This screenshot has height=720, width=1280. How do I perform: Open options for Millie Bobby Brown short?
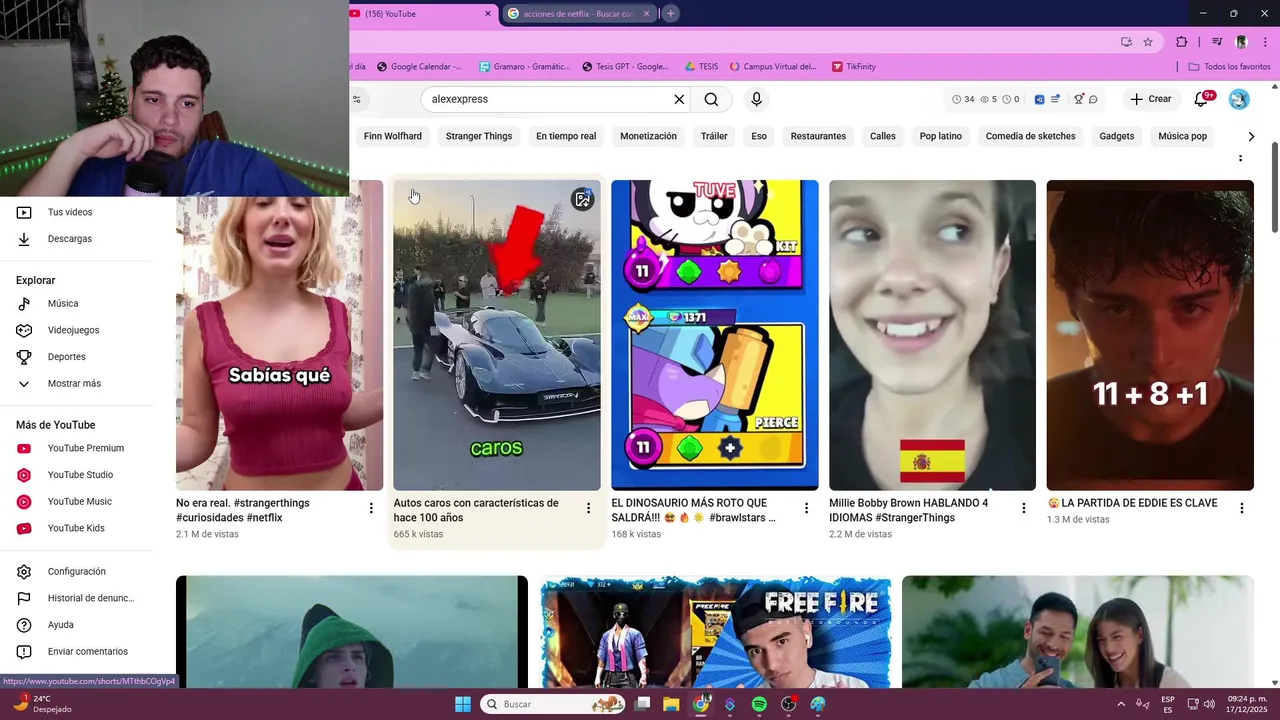point(1023,508)
